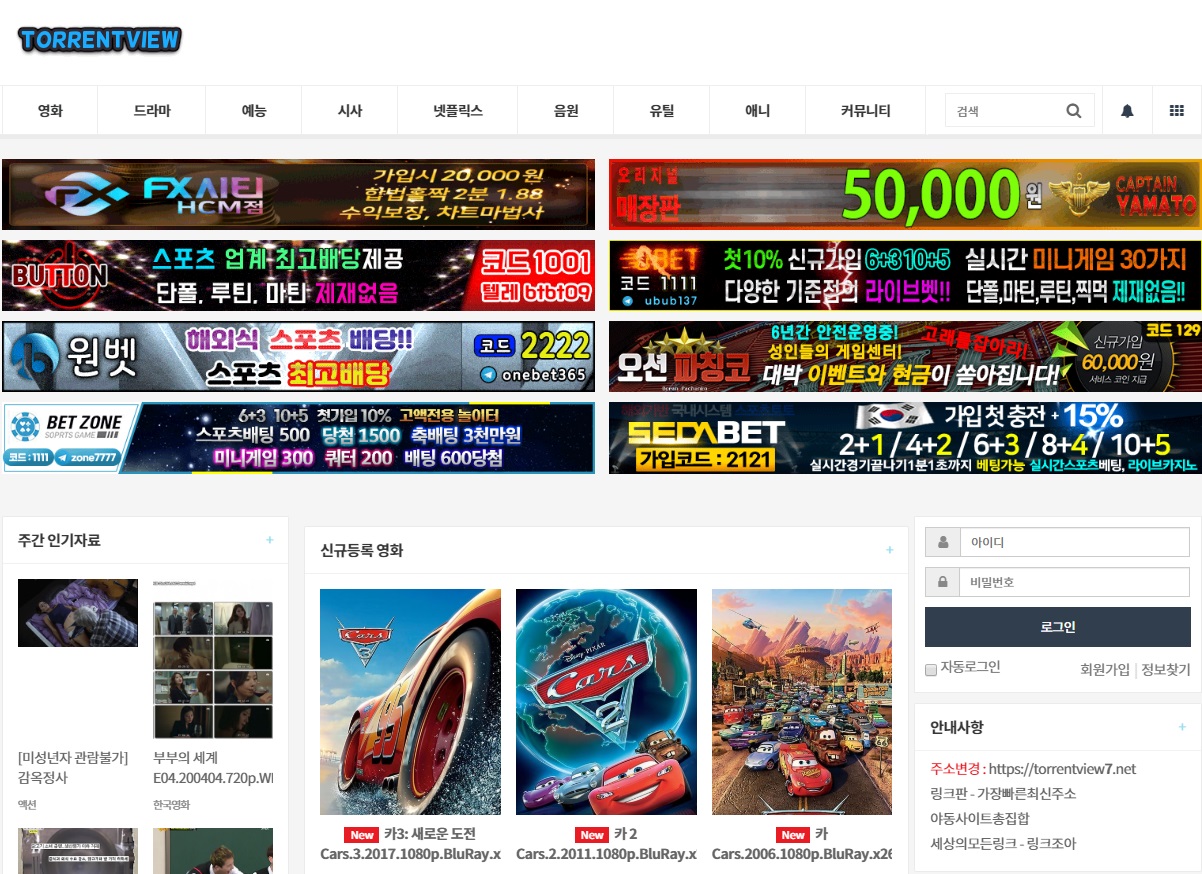Click the Captain Yamato 50,000원 banner
1202x874 pixels.
pyautogui.click(x=905, y=194)
